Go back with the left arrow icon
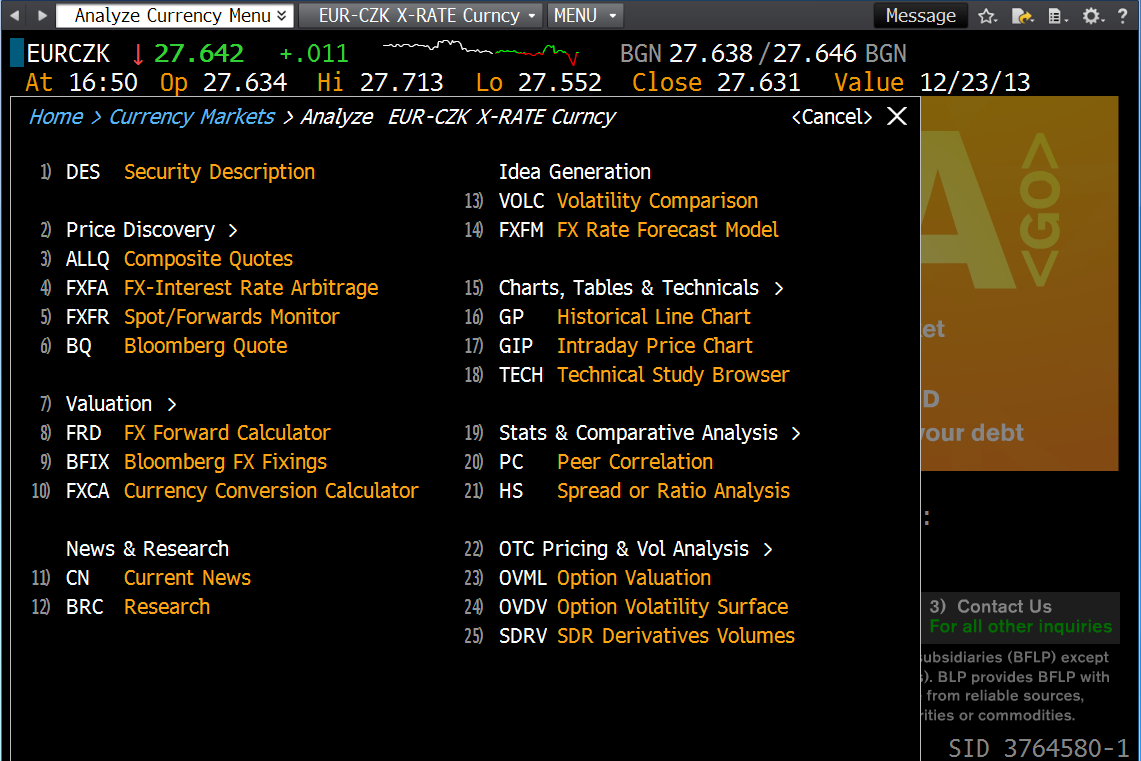Screen dimensions: 1141x761 click(15, 15)
